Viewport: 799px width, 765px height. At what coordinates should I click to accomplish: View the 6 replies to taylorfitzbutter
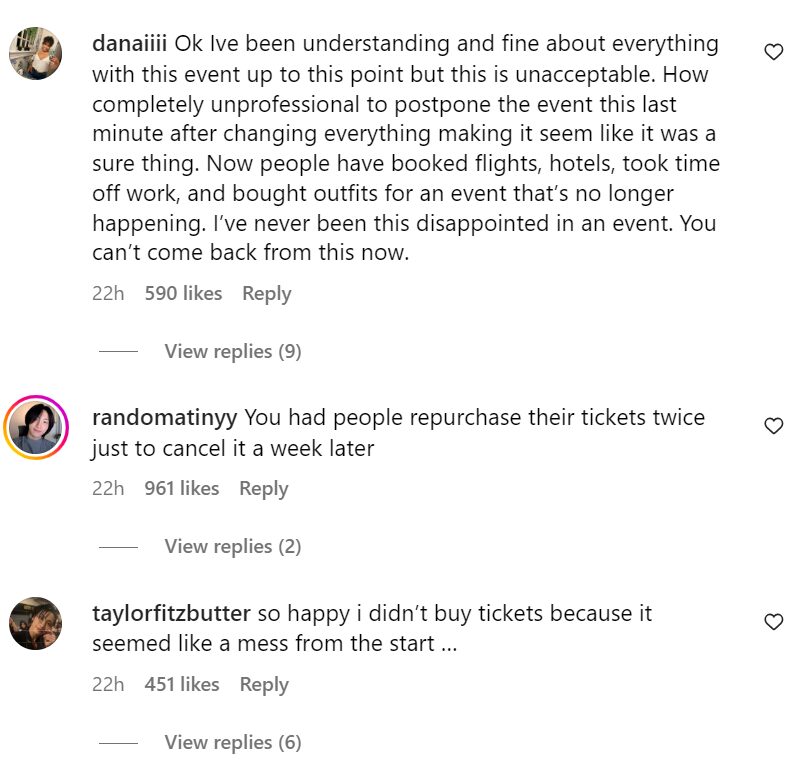click(x=232, y=742)
